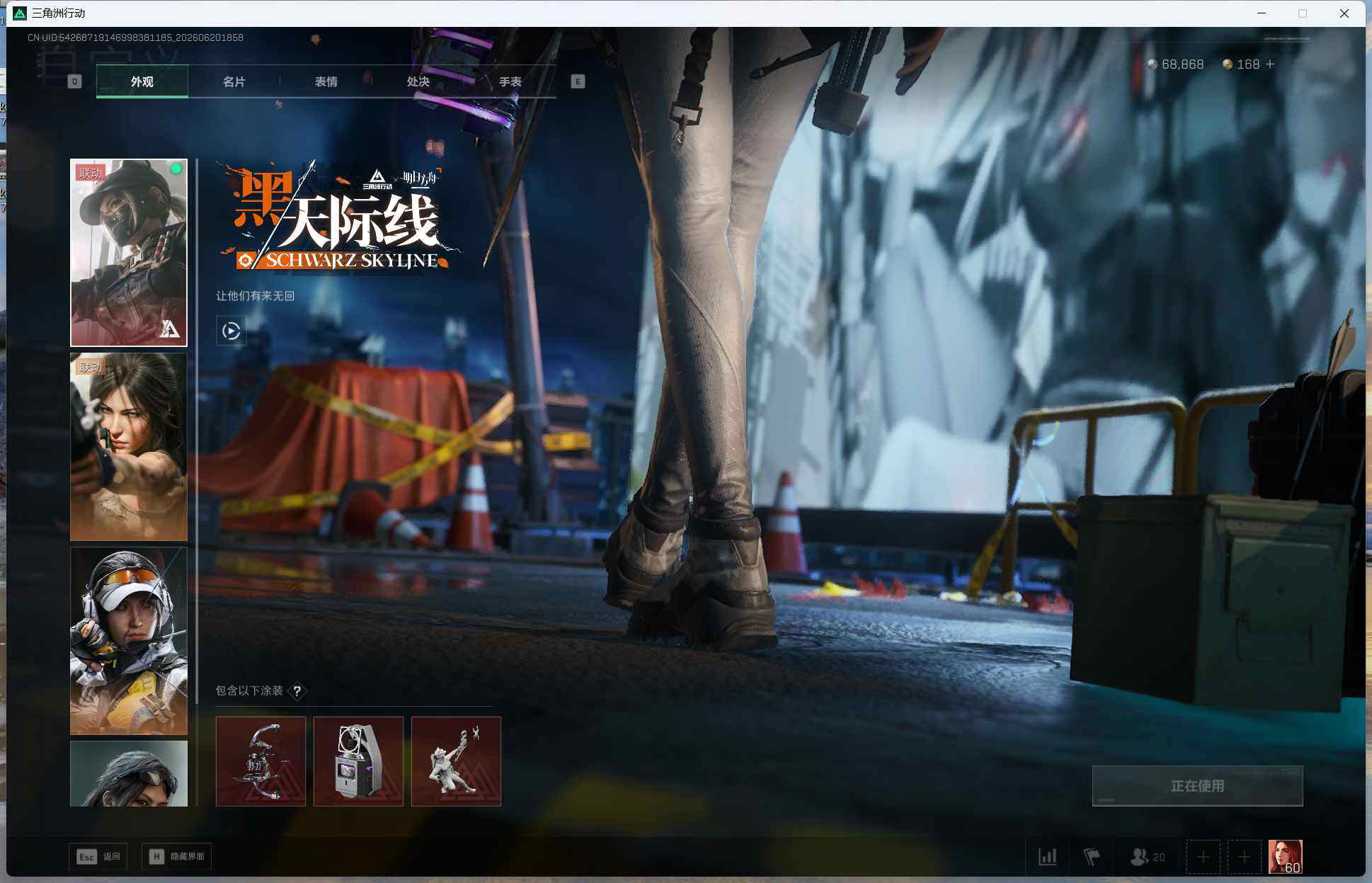1372x883 pixels.
Task: Click the second empty squad slot plus
Action: point(1244,857)
